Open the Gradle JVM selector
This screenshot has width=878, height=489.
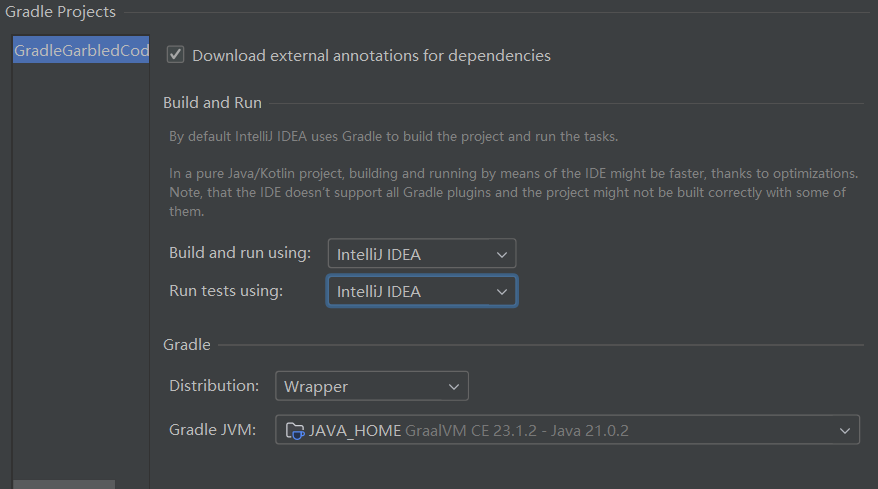567,431
